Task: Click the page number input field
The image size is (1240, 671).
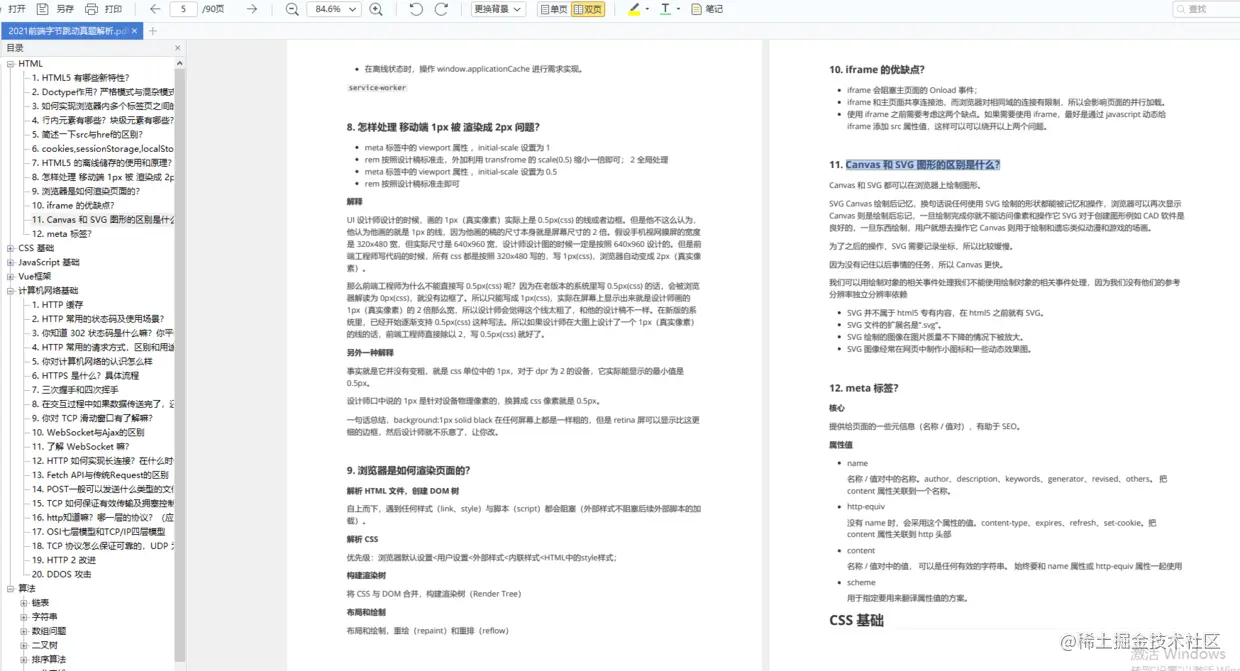Action: (183, 9)
